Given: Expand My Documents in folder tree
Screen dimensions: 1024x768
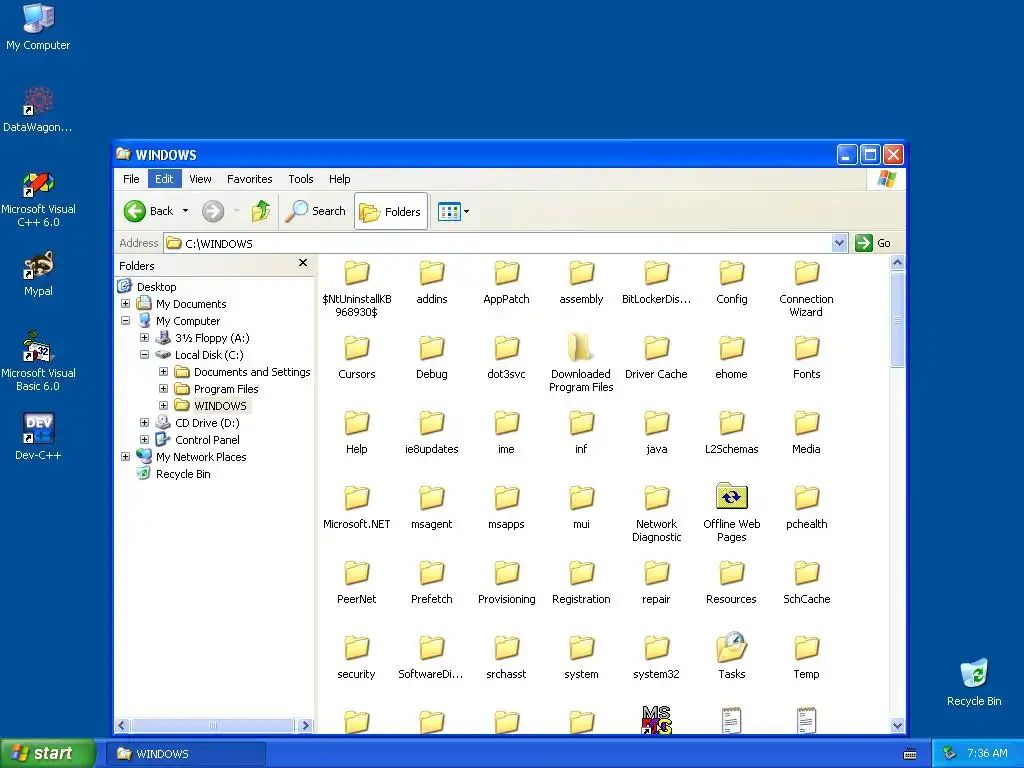Looking at the screenshot, I should pyautogui.click(x=125, y=304).
